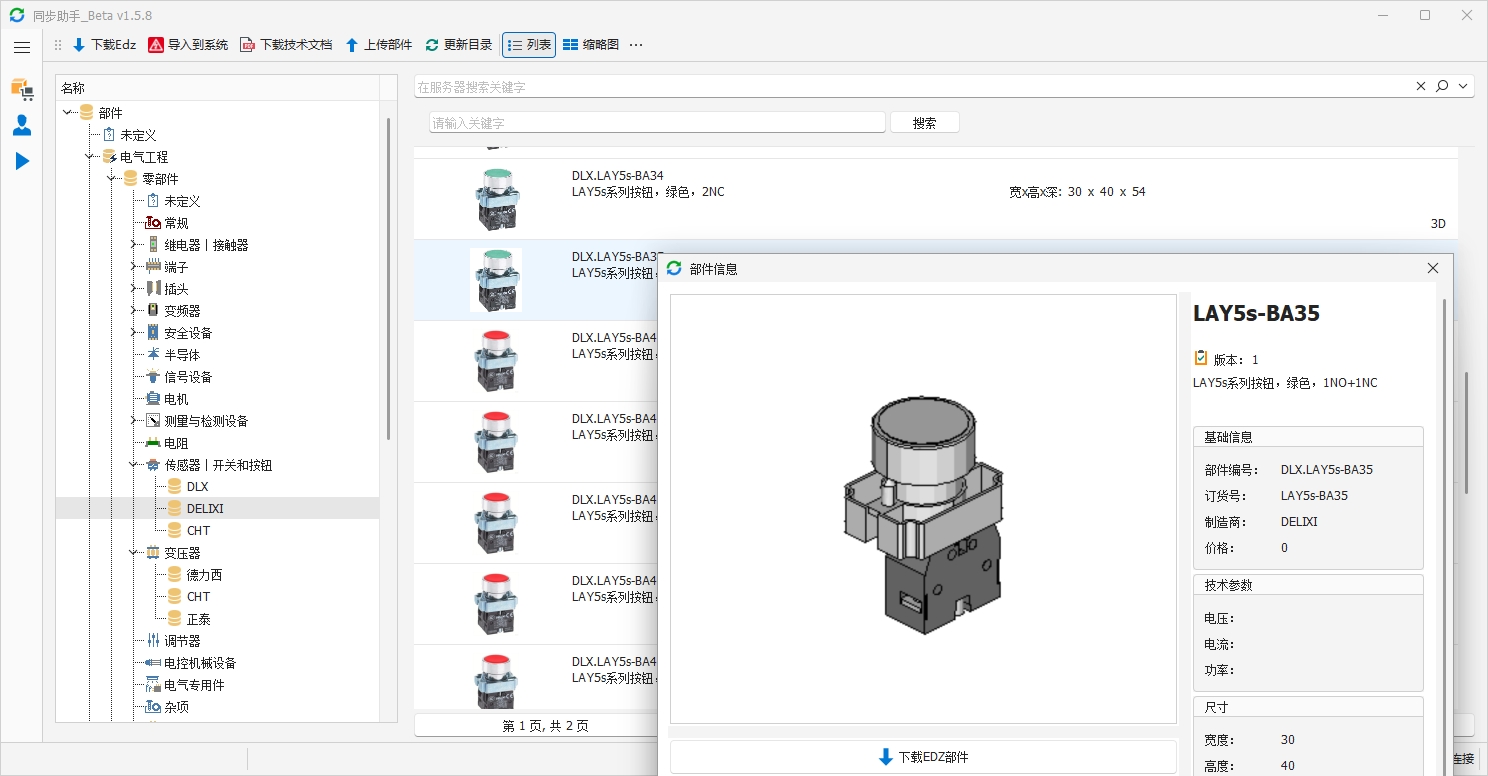Select the 正泰 folder
This screenshot has height=776, width=1488.
pyautogui.click(x=198, y=619)
